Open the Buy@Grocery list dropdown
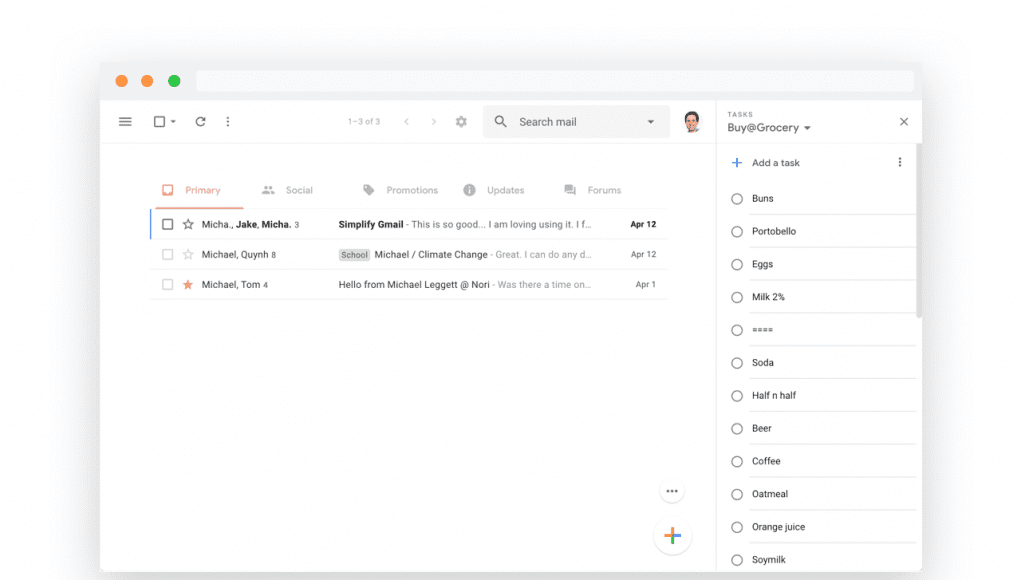 769,128
